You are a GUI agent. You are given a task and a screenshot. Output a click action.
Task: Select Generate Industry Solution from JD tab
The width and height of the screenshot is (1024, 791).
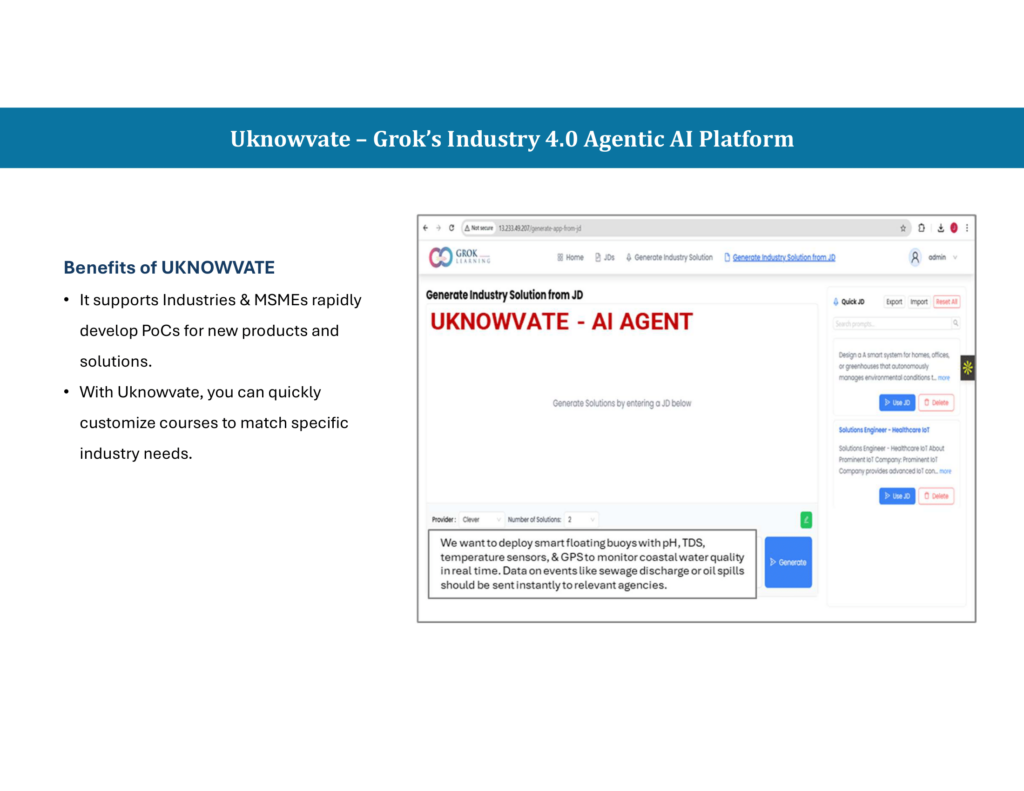click(783, 257)
